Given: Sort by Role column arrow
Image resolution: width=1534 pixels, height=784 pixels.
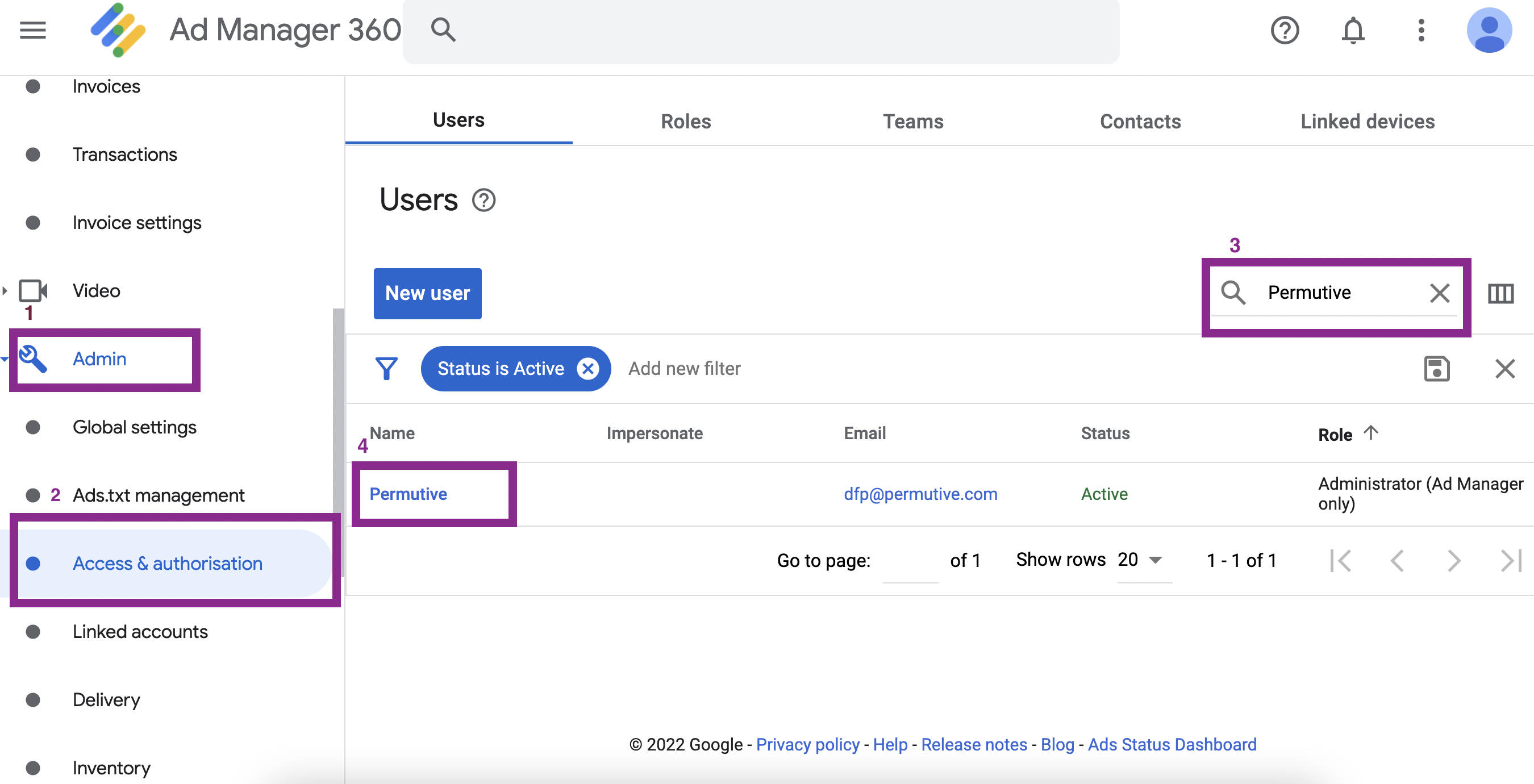Looking at the screenshot, I should pyautogui.click(x=1371, y=433).
